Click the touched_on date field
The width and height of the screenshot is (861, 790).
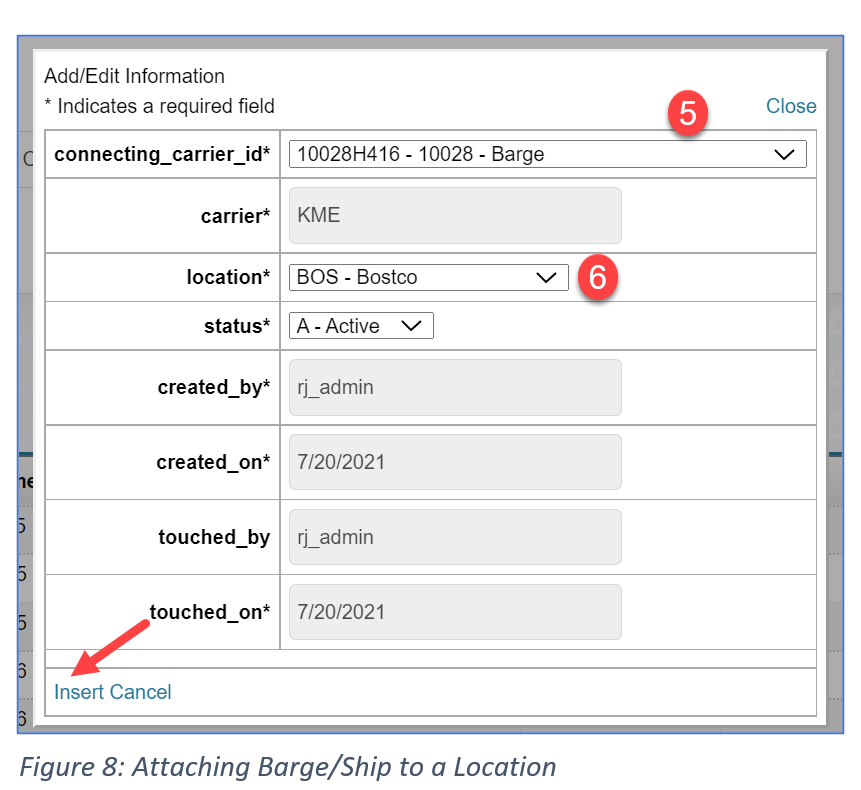[455, 612]
